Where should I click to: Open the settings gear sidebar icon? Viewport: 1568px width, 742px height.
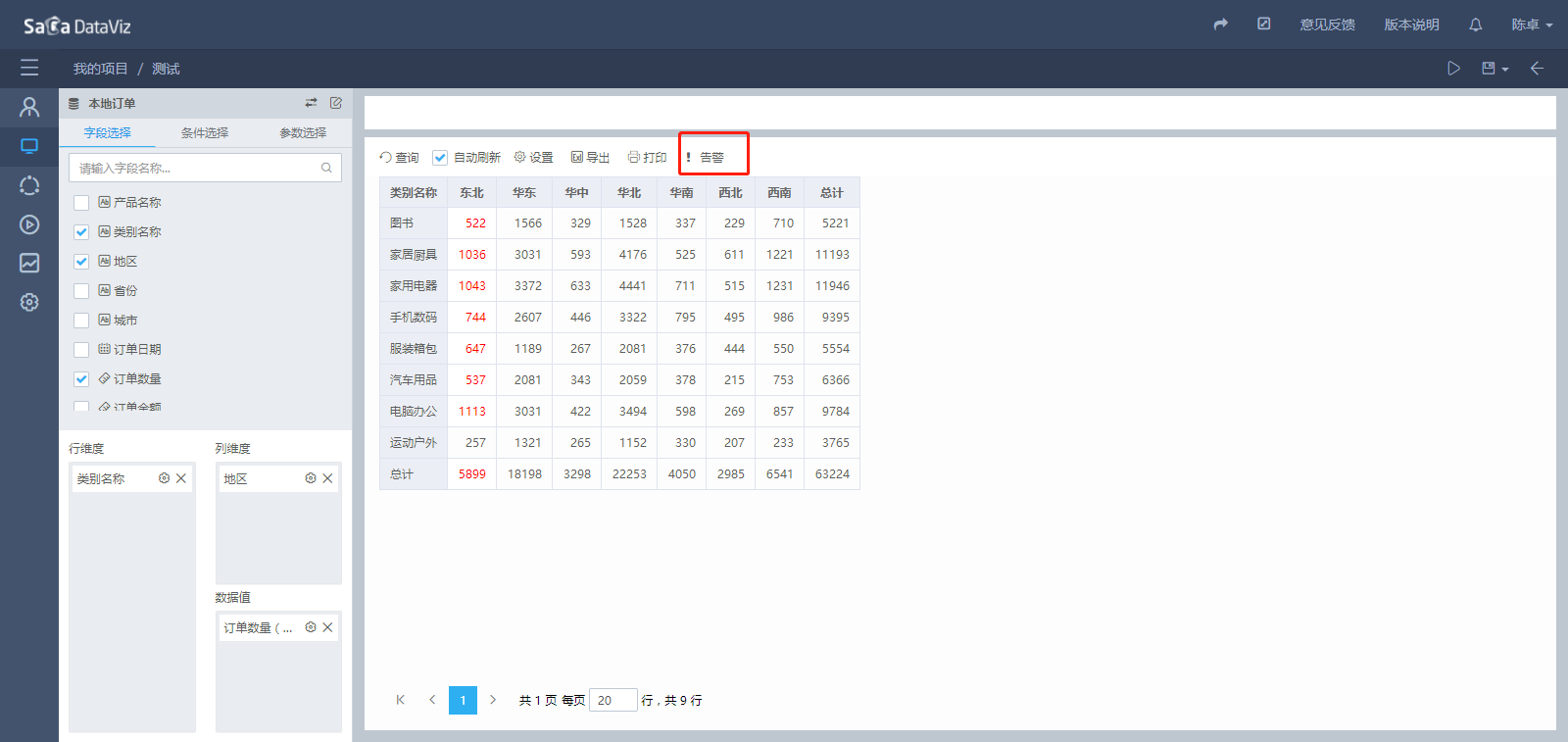(x=29, y=302)
